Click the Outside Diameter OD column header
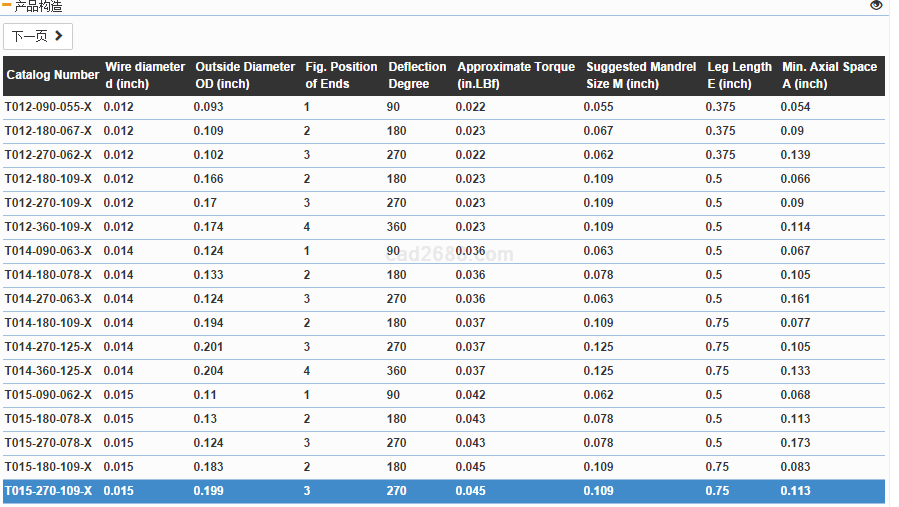The width and height of the screenshot is (899, 507). (245, 75)
